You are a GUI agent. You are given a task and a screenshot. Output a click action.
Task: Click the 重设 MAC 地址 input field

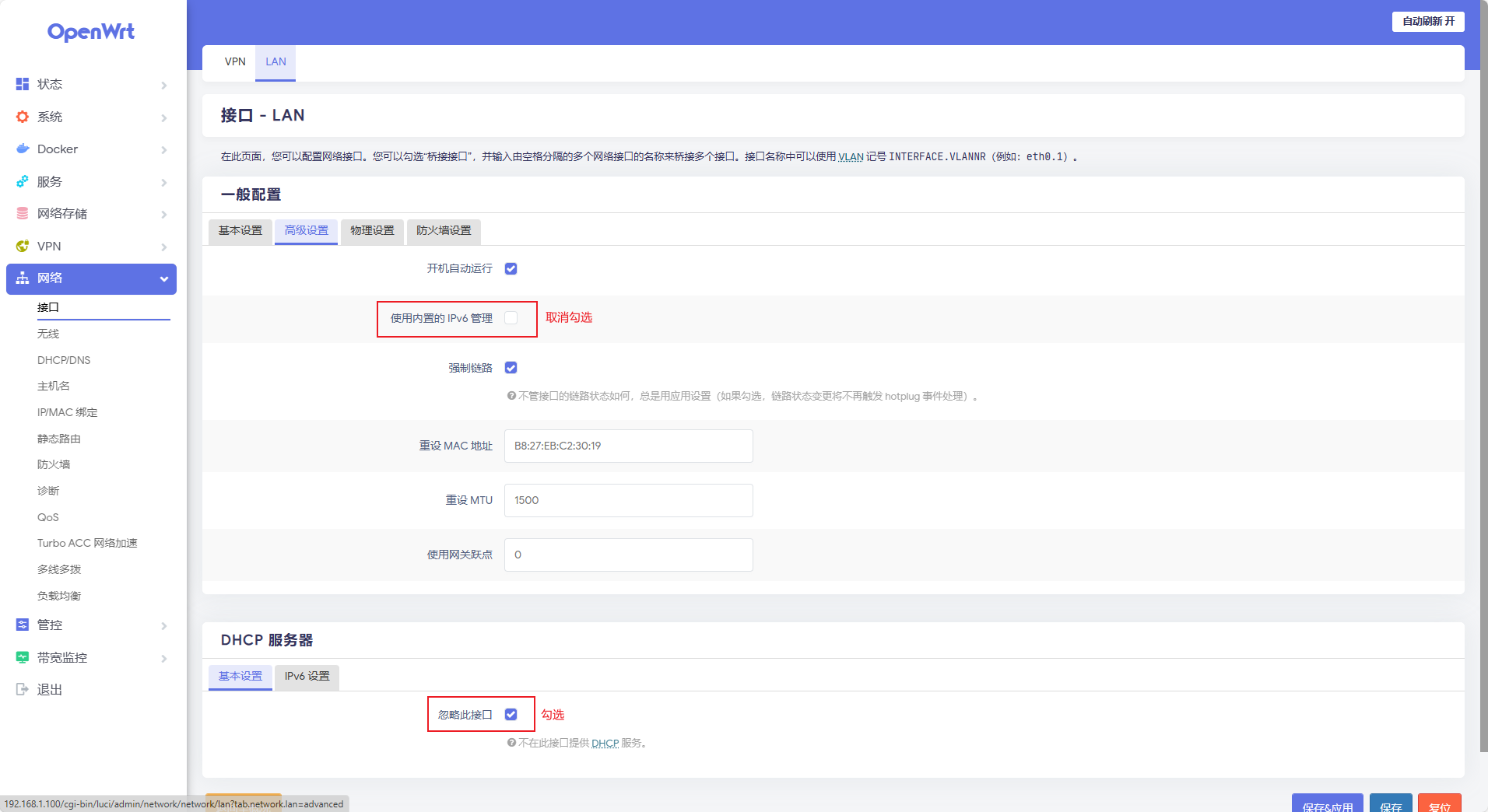[628, 446]
